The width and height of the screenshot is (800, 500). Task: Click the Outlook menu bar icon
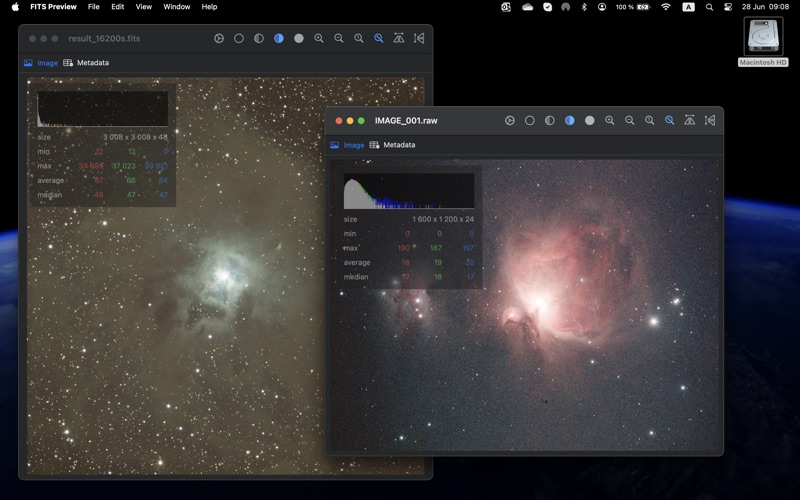(x=506, y=7)
